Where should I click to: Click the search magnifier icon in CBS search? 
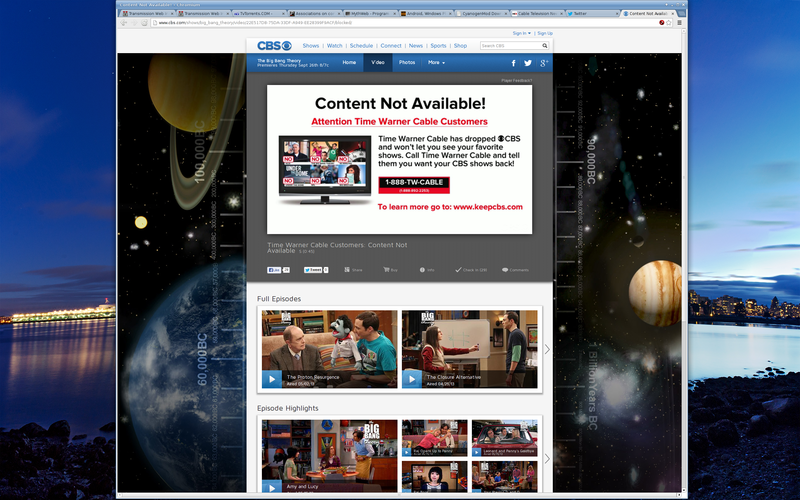point(544,46)
